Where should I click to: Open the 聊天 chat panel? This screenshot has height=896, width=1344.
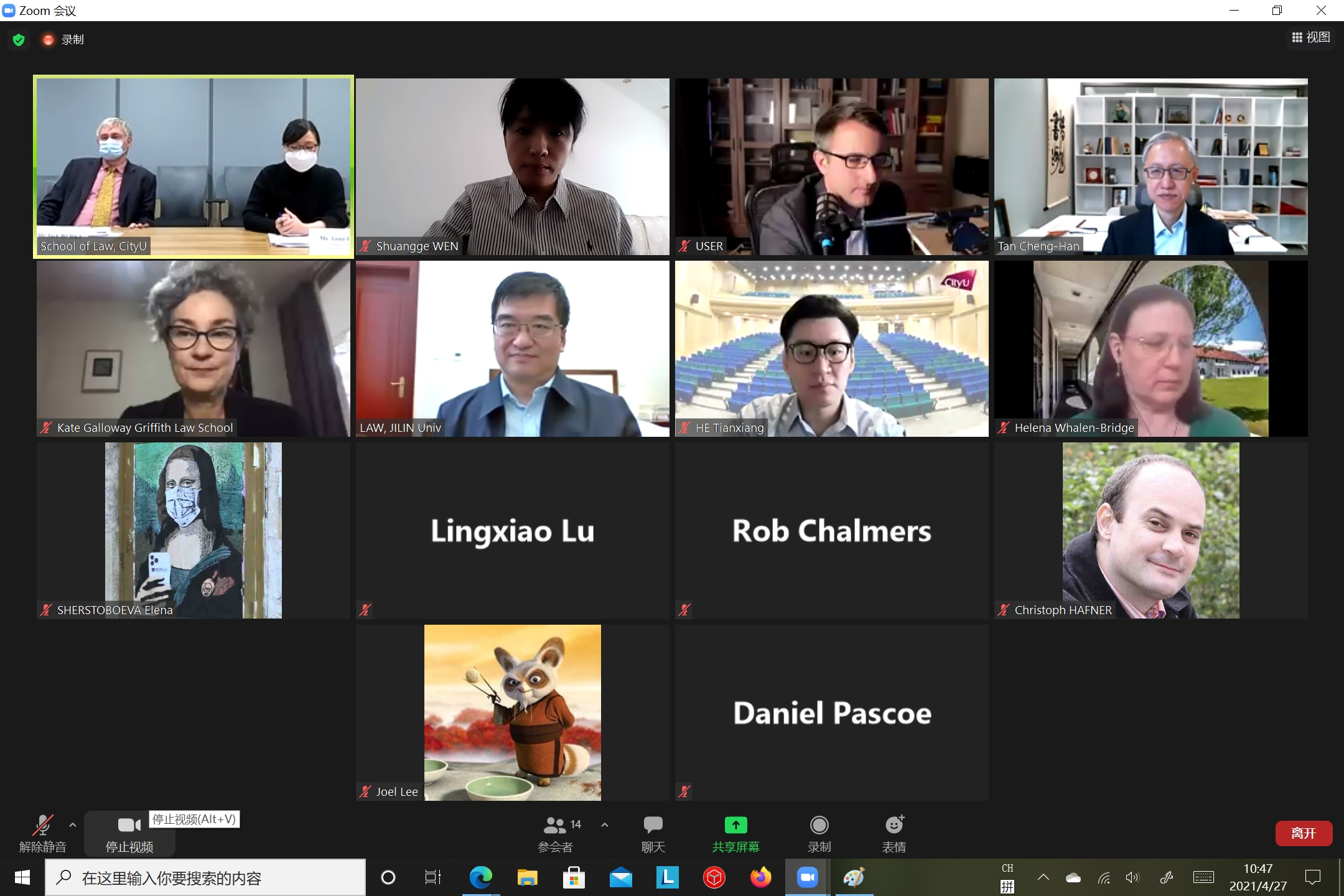coord(653,834)
